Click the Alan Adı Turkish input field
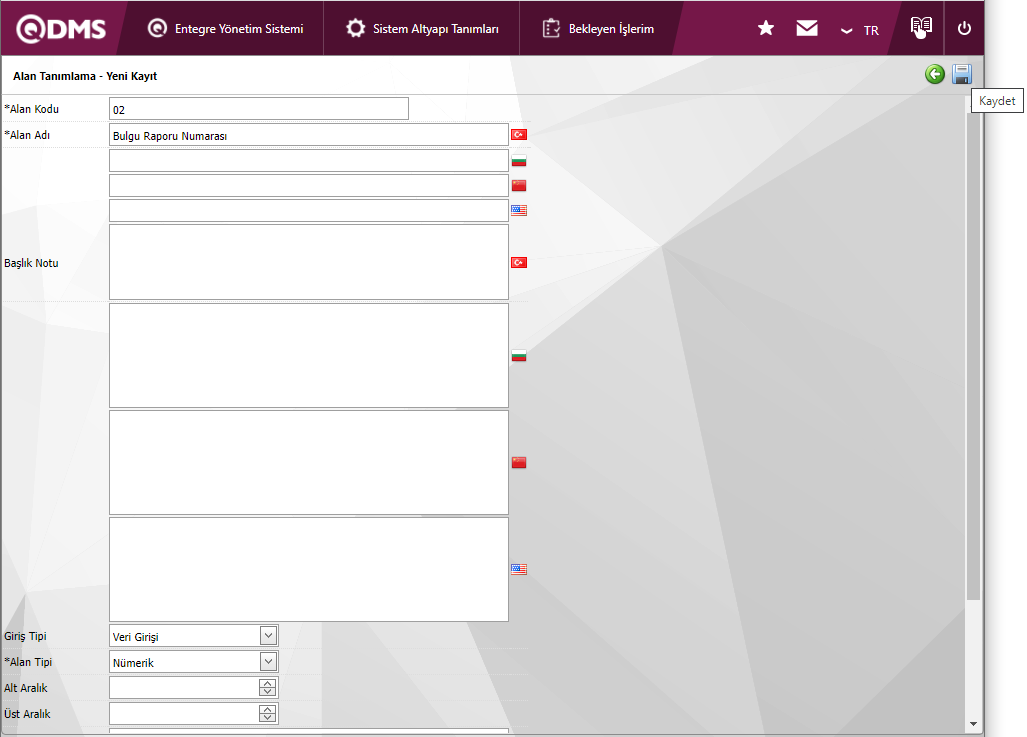1027x737 pixels. coord(308,135)
